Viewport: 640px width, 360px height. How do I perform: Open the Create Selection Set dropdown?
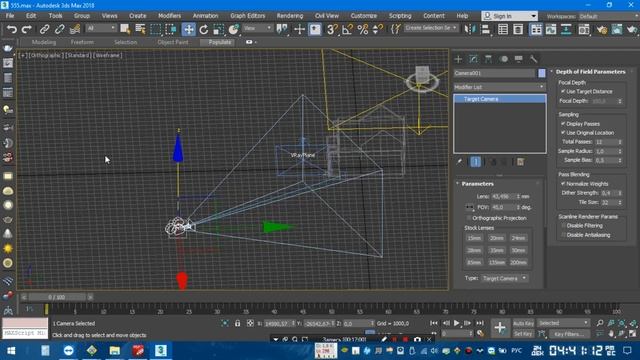[x=431, y=28]
